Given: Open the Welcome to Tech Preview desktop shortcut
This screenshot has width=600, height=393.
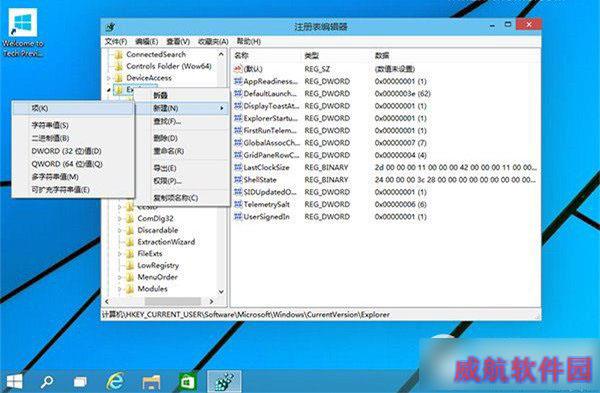Looking at the screenshot, I should (x=23, y=33).
